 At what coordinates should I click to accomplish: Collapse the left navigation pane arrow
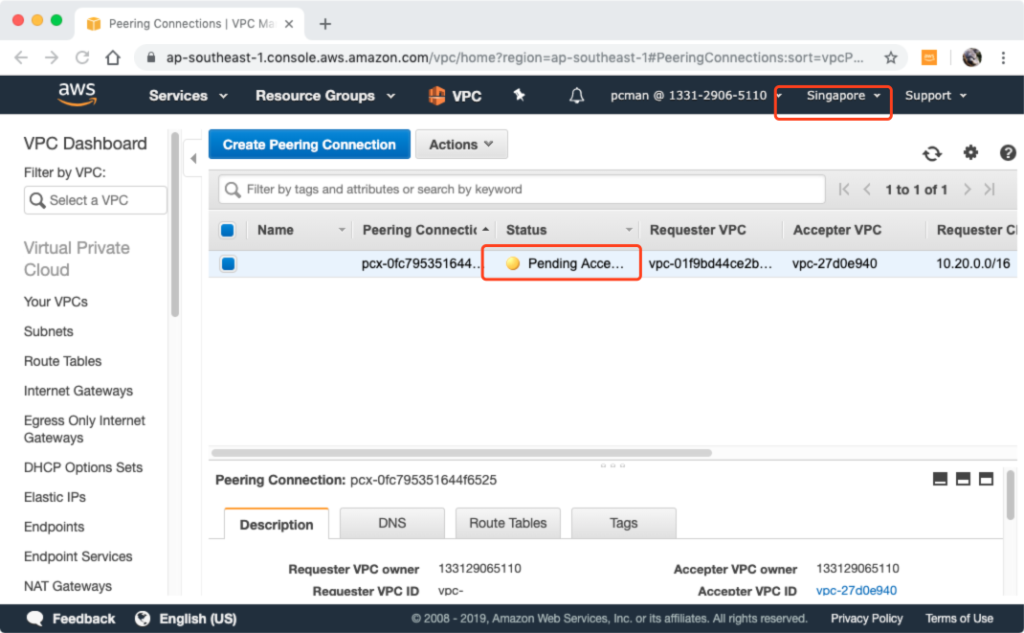point(193,158)
